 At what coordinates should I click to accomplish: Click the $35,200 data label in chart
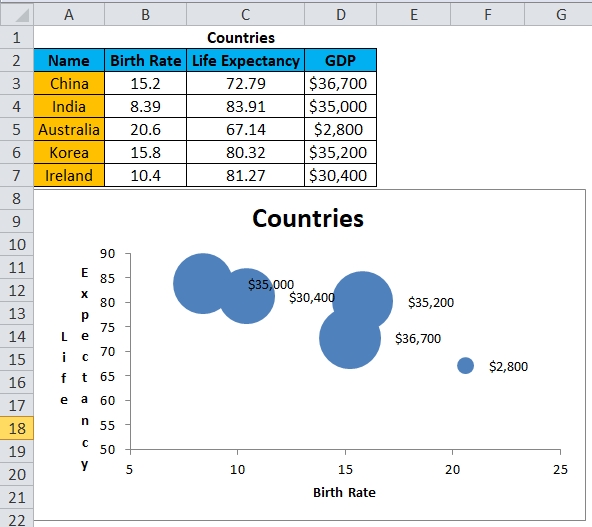coord(431,302)
